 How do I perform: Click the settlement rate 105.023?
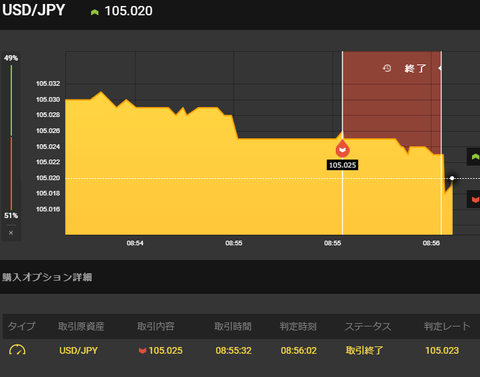tap(442, 350)
